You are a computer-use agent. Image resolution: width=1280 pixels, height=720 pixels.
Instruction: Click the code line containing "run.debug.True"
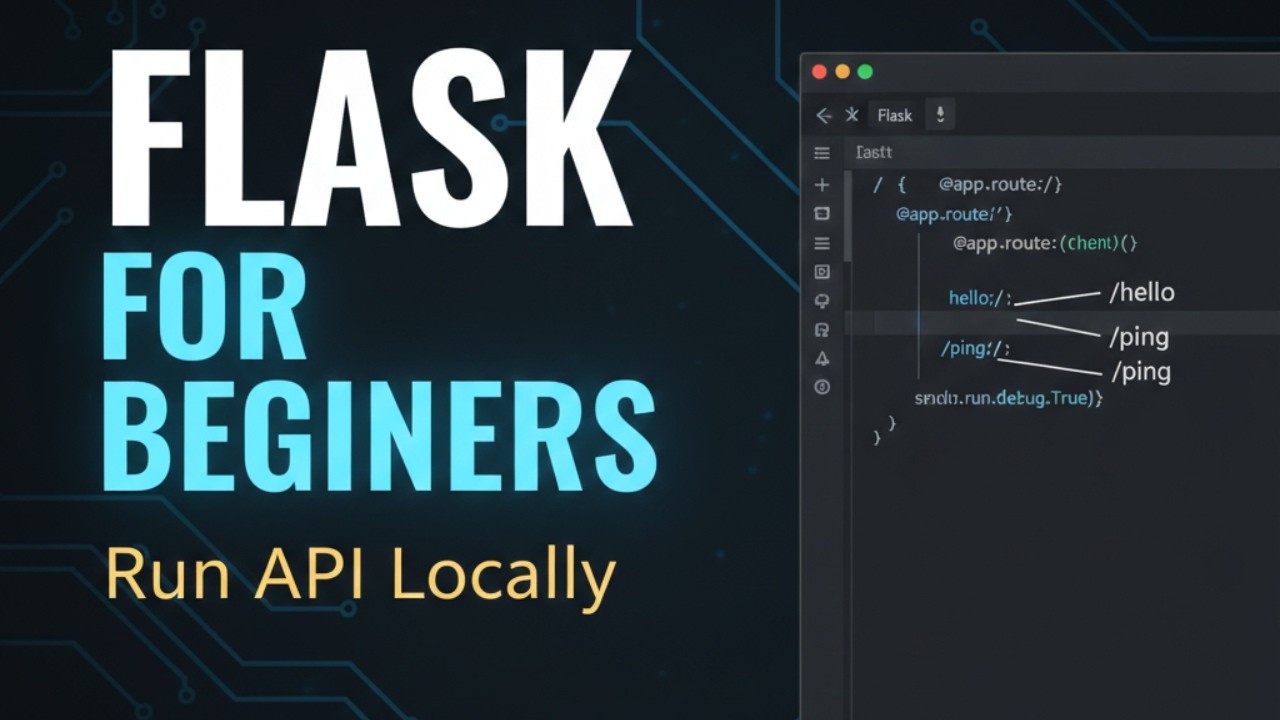[x=1008, y=398]
